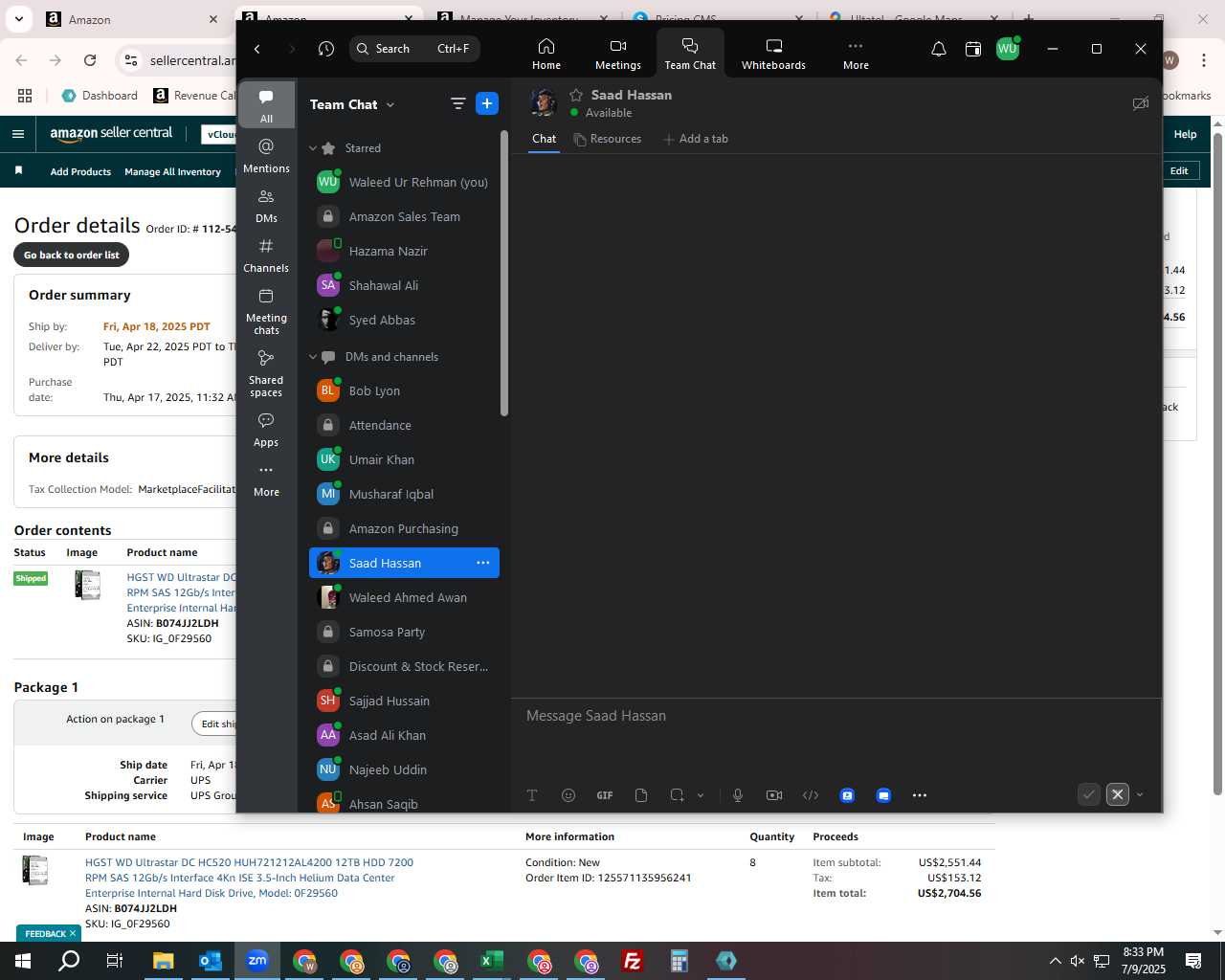Switch to the Whiteboards tab

click(773, 54)
